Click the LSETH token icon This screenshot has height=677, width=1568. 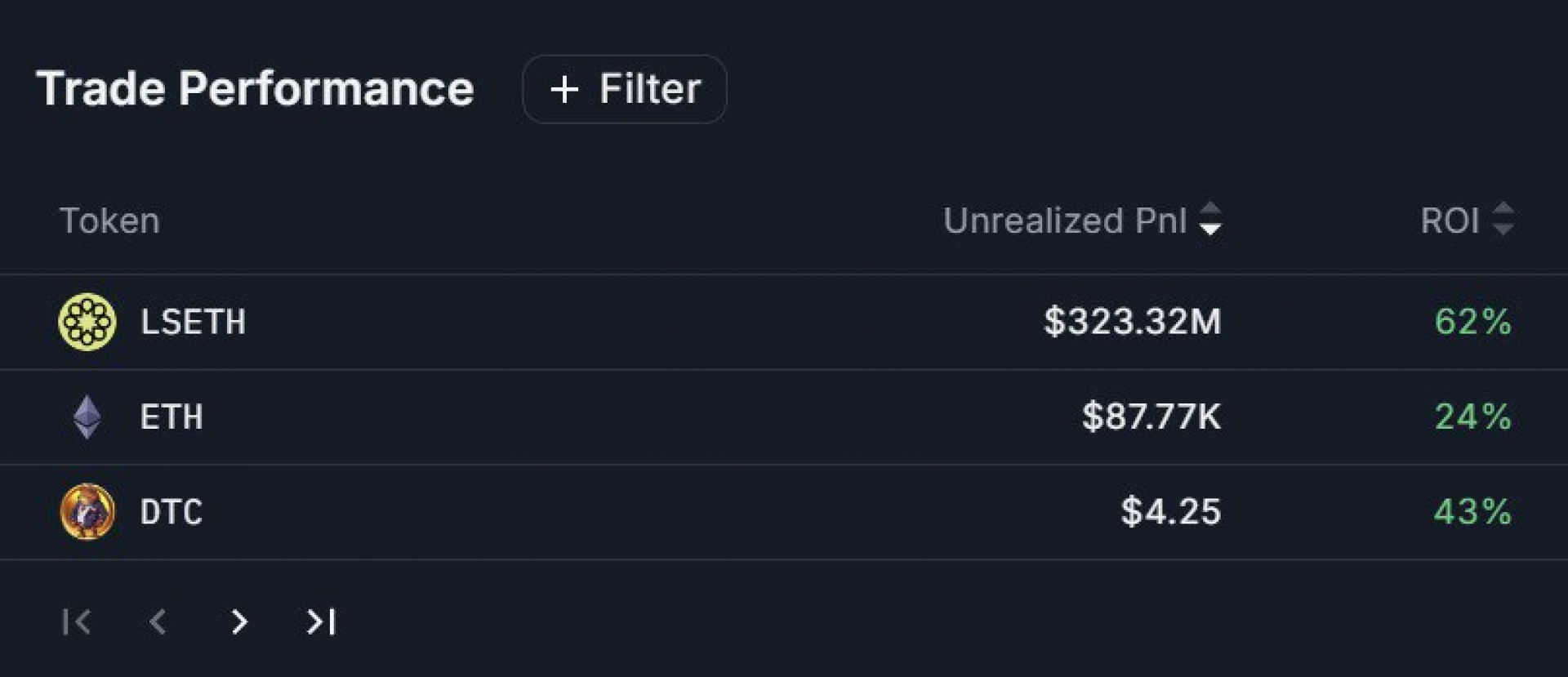[87, 322]
